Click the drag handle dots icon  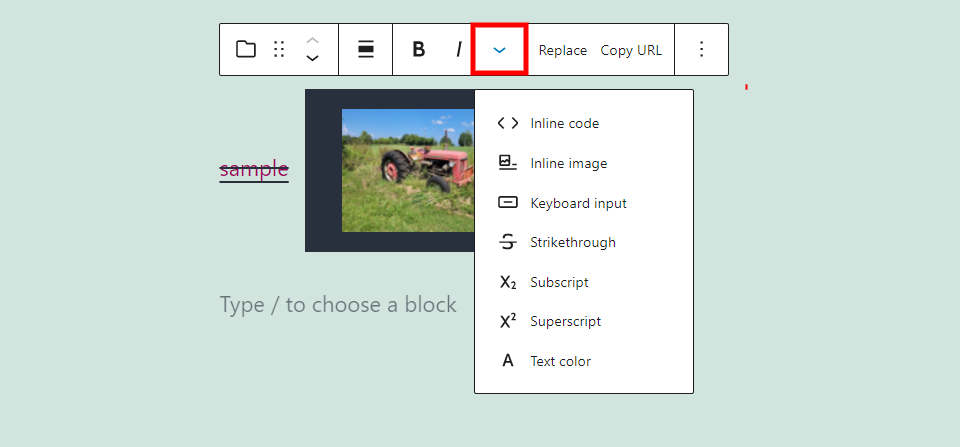pyautogui.click(x=280, y=49)
